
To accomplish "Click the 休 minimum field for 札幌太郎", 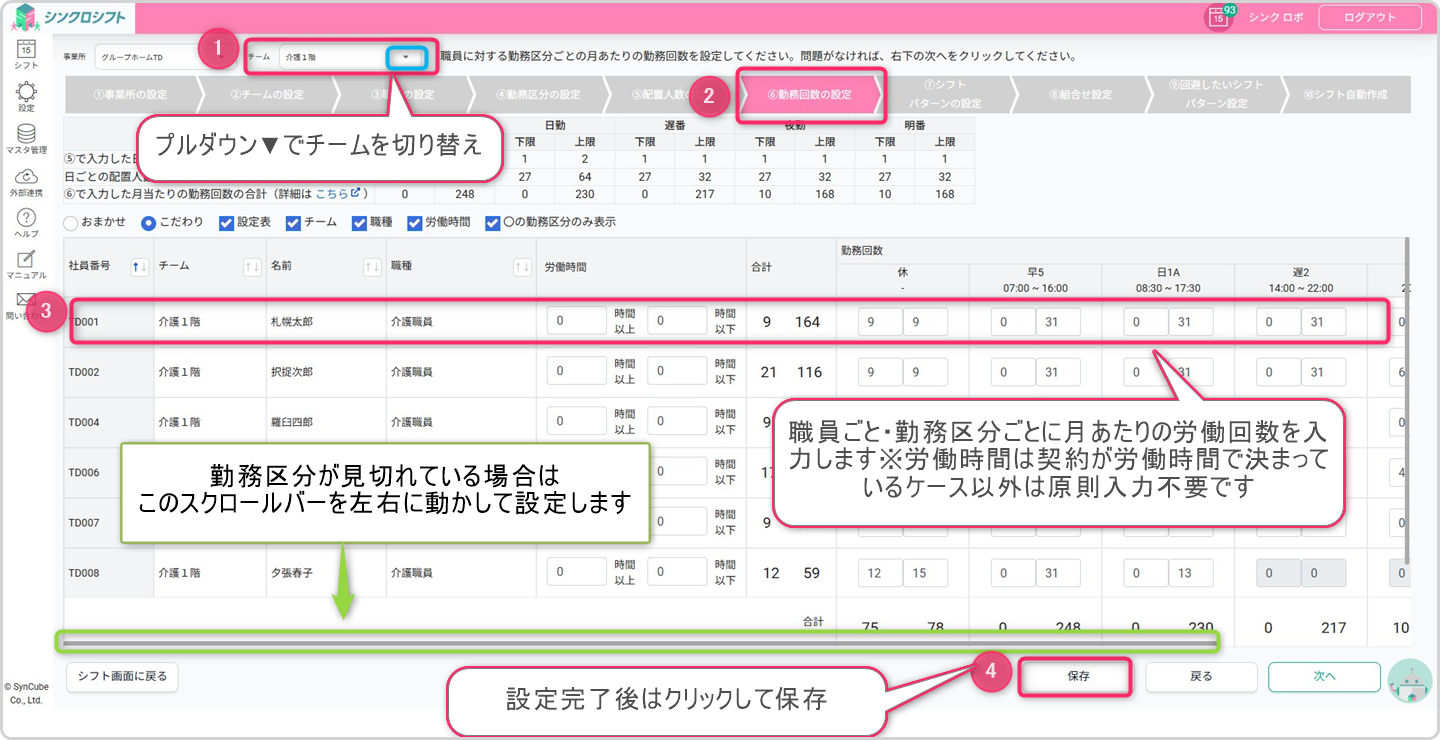I will coord(879,322).
